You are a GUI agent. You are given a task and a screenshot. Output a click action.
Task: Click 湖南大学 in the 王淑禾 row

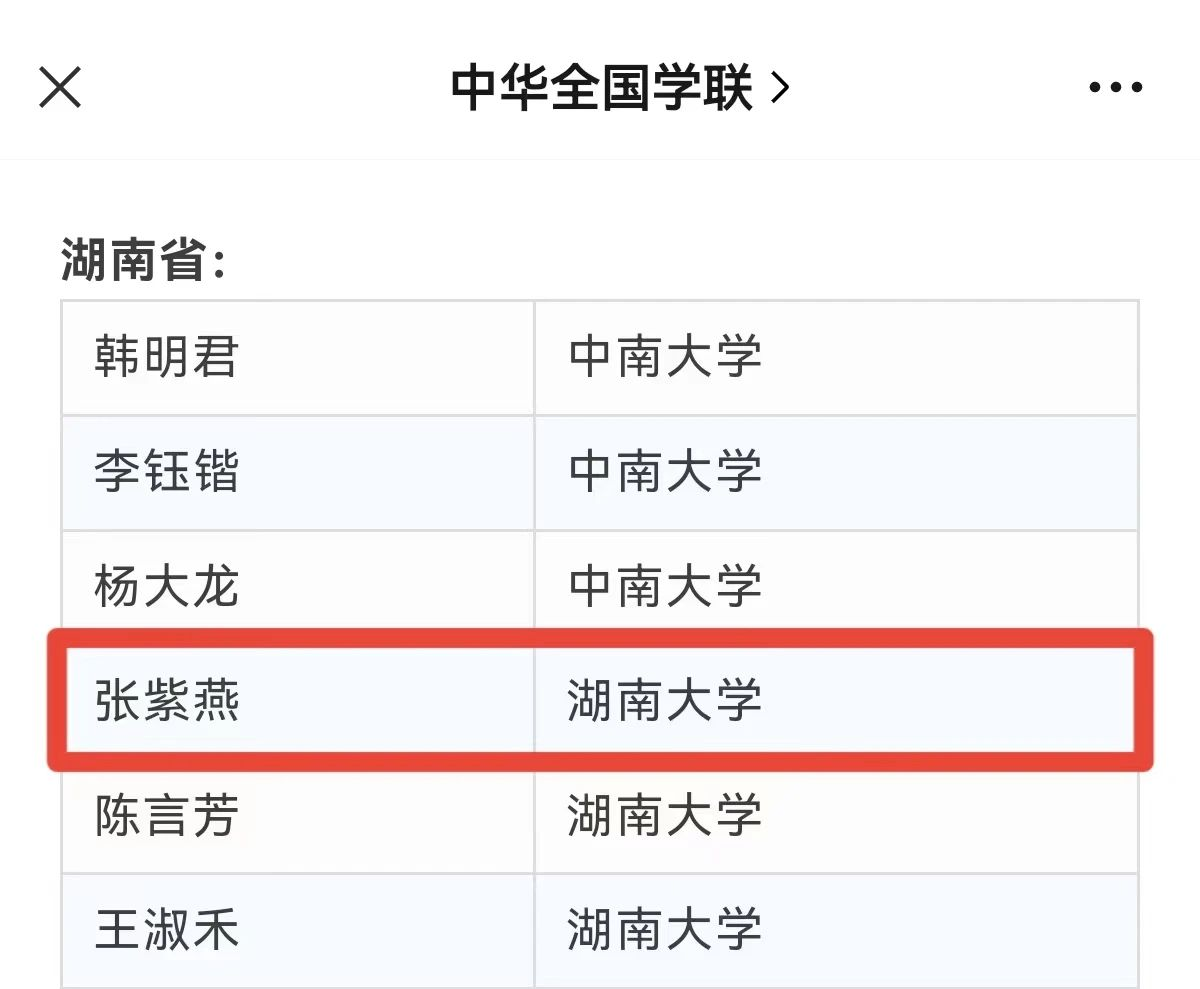click(665, 930)
